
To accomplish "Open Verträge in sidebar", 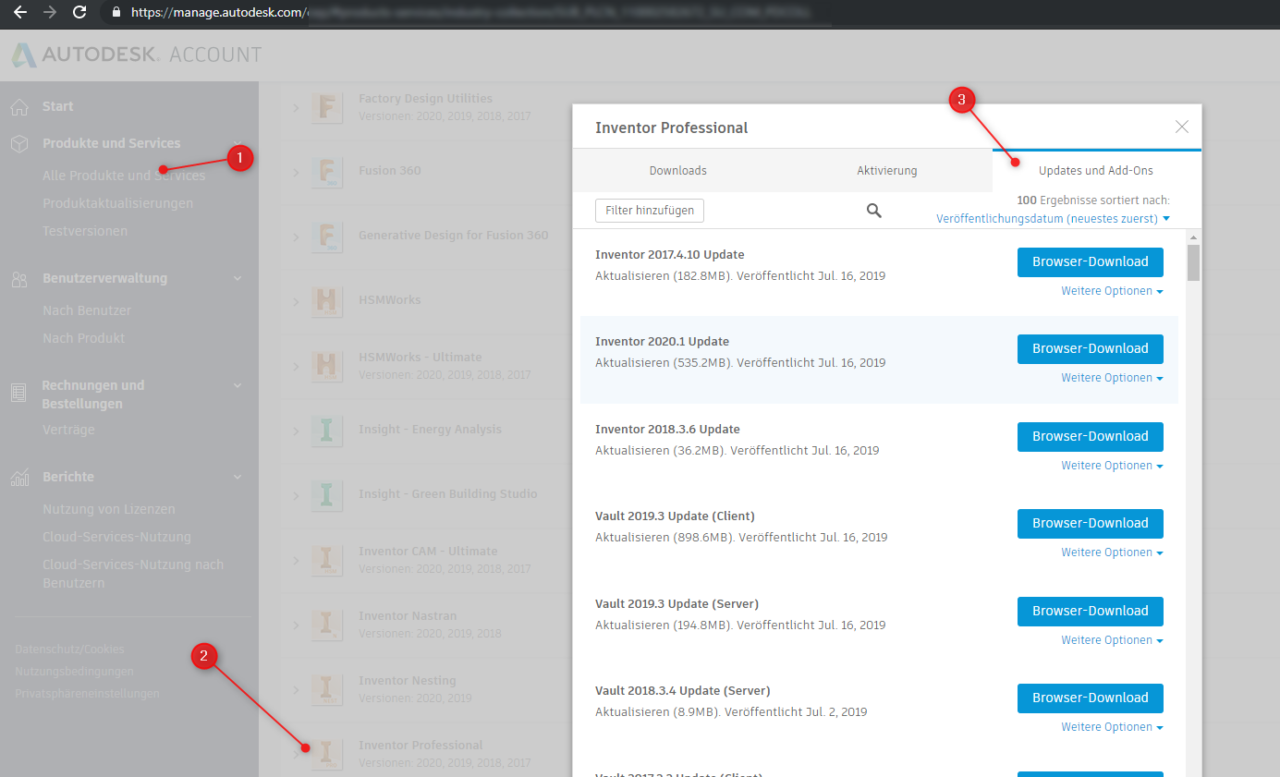I will pos(68,430).
